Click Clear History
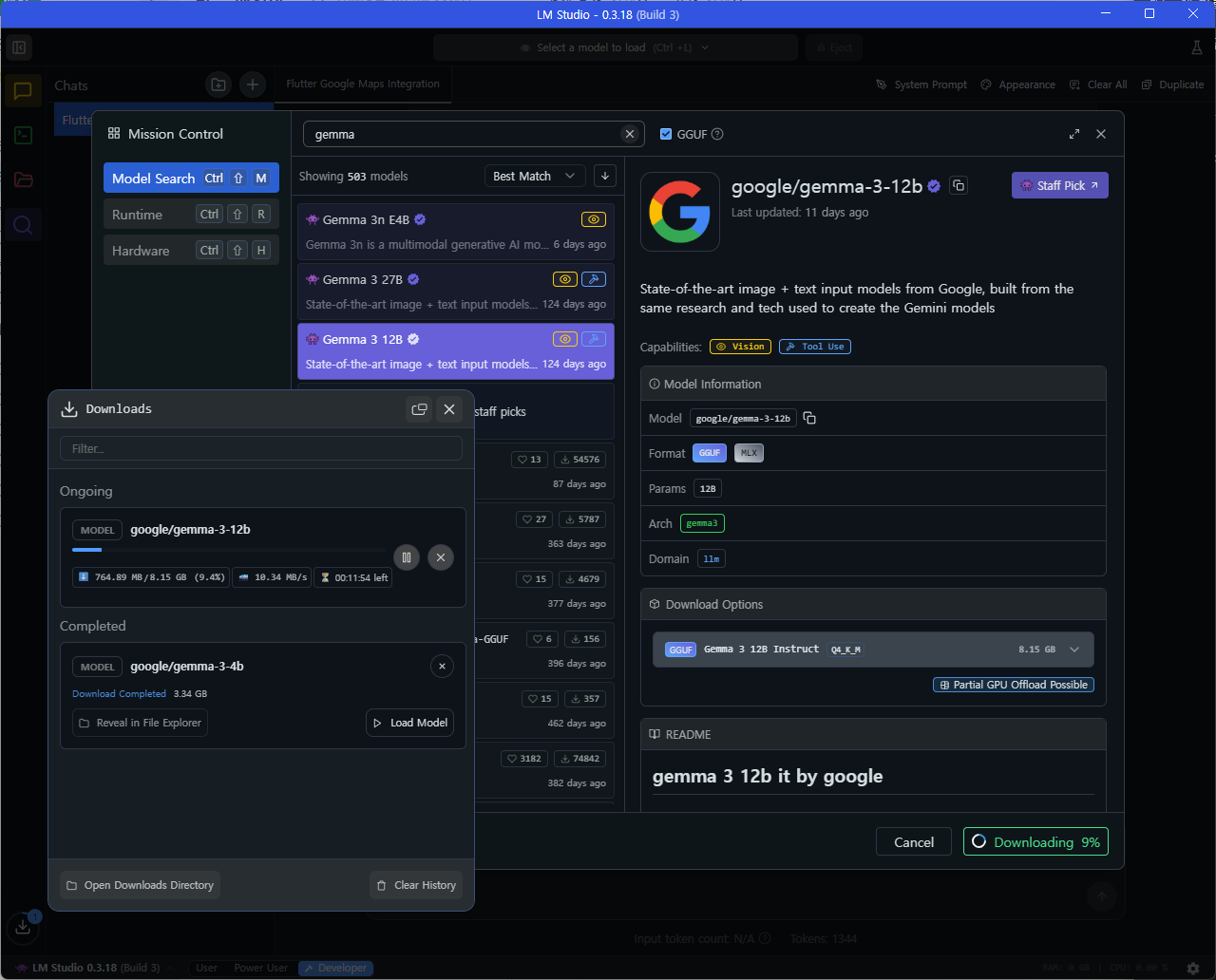Image resolution: width=1216 pixels, height=980 pixels. (x=416, y=885)
